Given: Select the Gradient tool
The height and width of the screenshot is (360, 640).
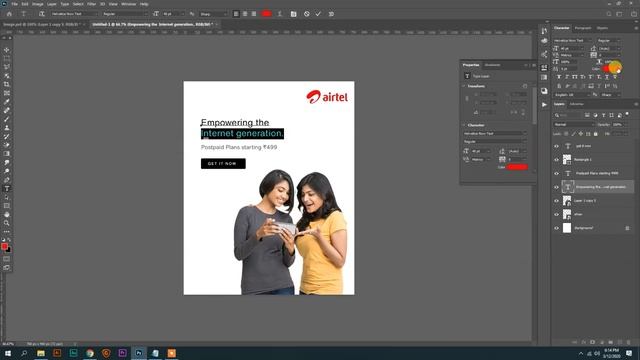Looking at the screenshot, I should point(7,154).
